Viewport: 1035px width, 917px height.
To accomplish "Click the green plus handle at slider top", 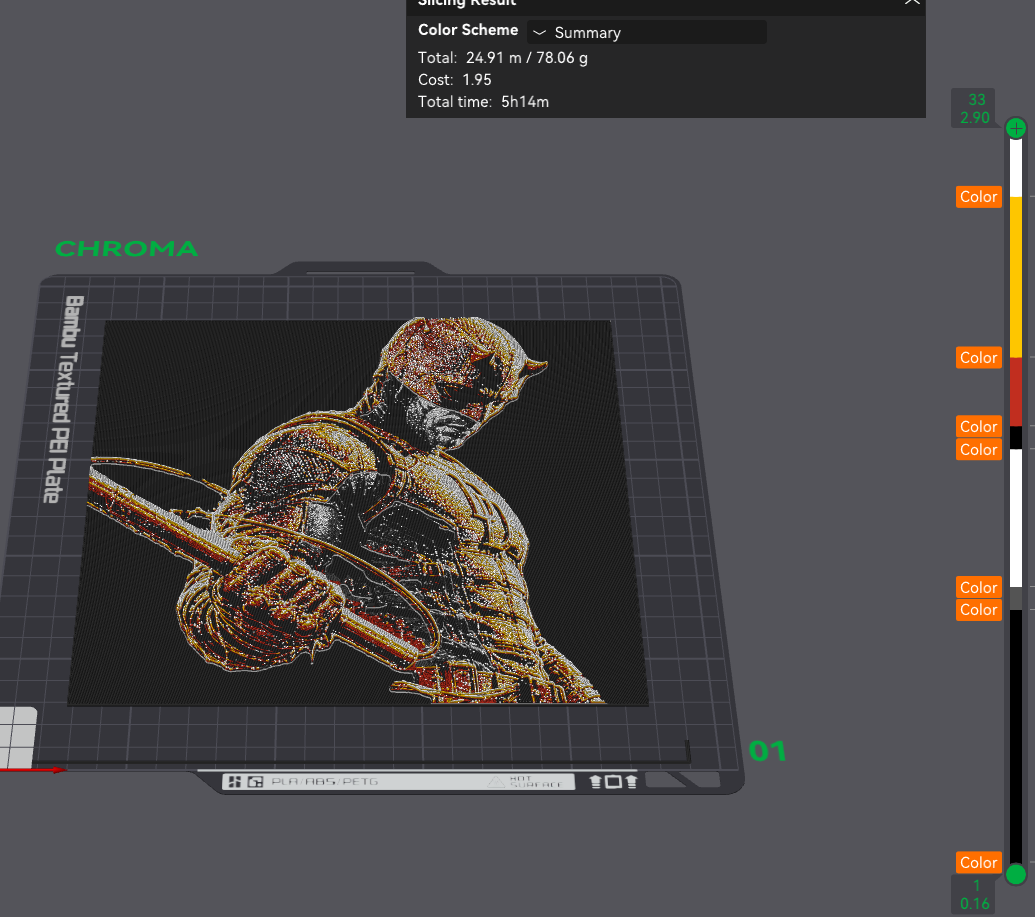I will (1016, 128).
